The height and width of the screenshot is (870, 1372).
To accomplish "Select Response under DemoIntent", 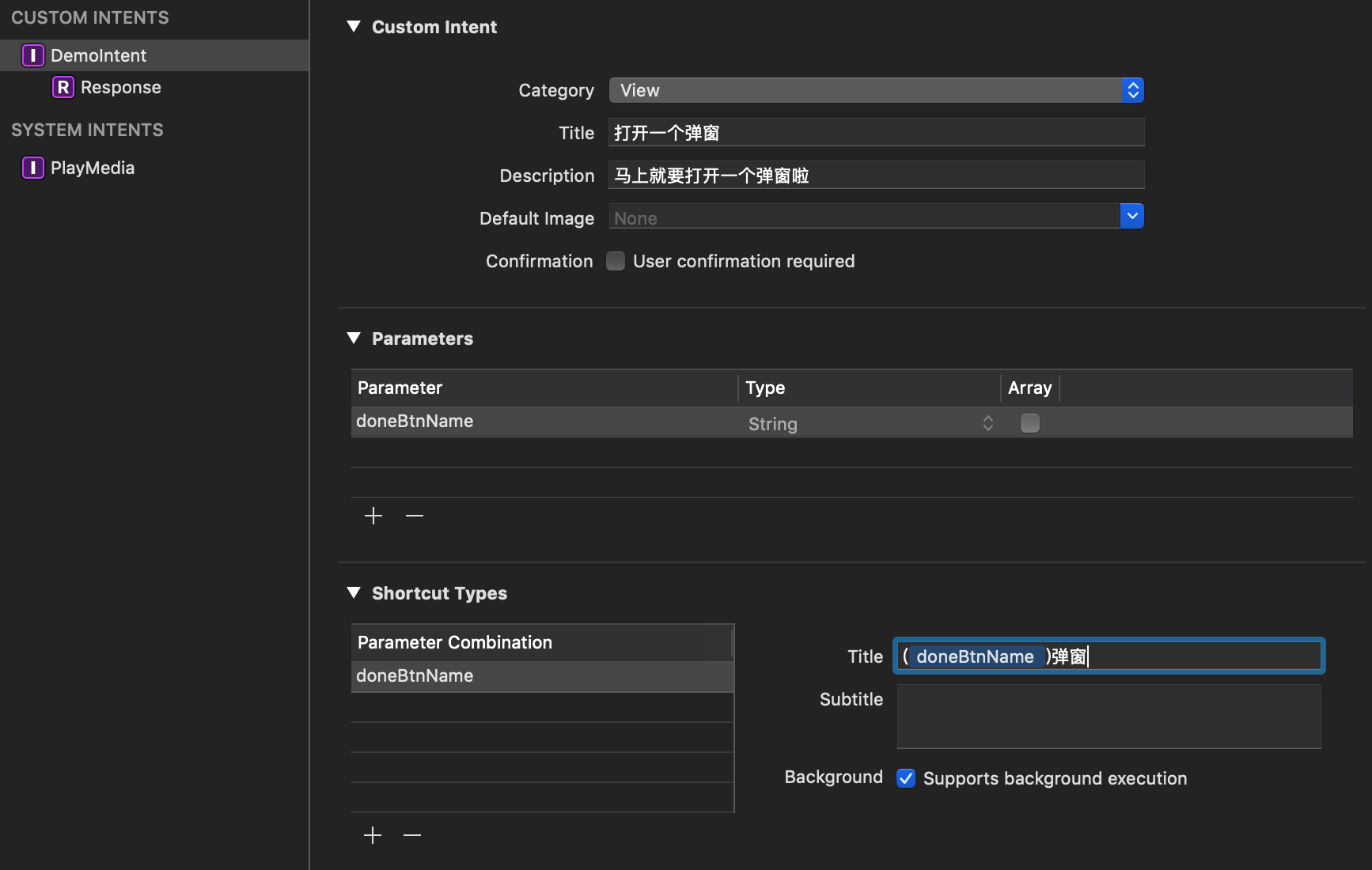I will (120, 87).
